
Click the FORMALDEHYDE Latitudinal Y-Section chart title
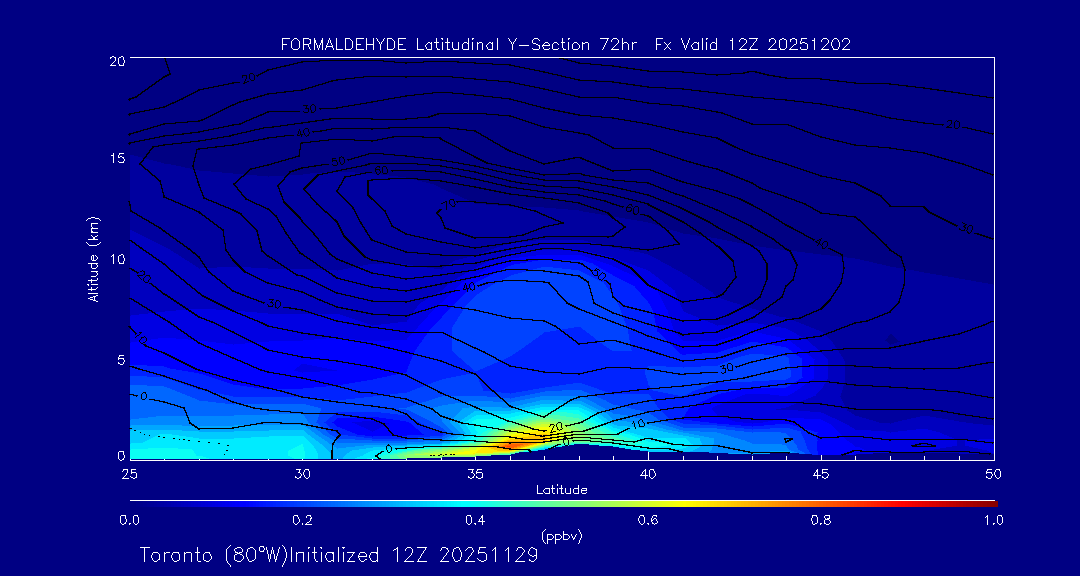pos(565,45)
